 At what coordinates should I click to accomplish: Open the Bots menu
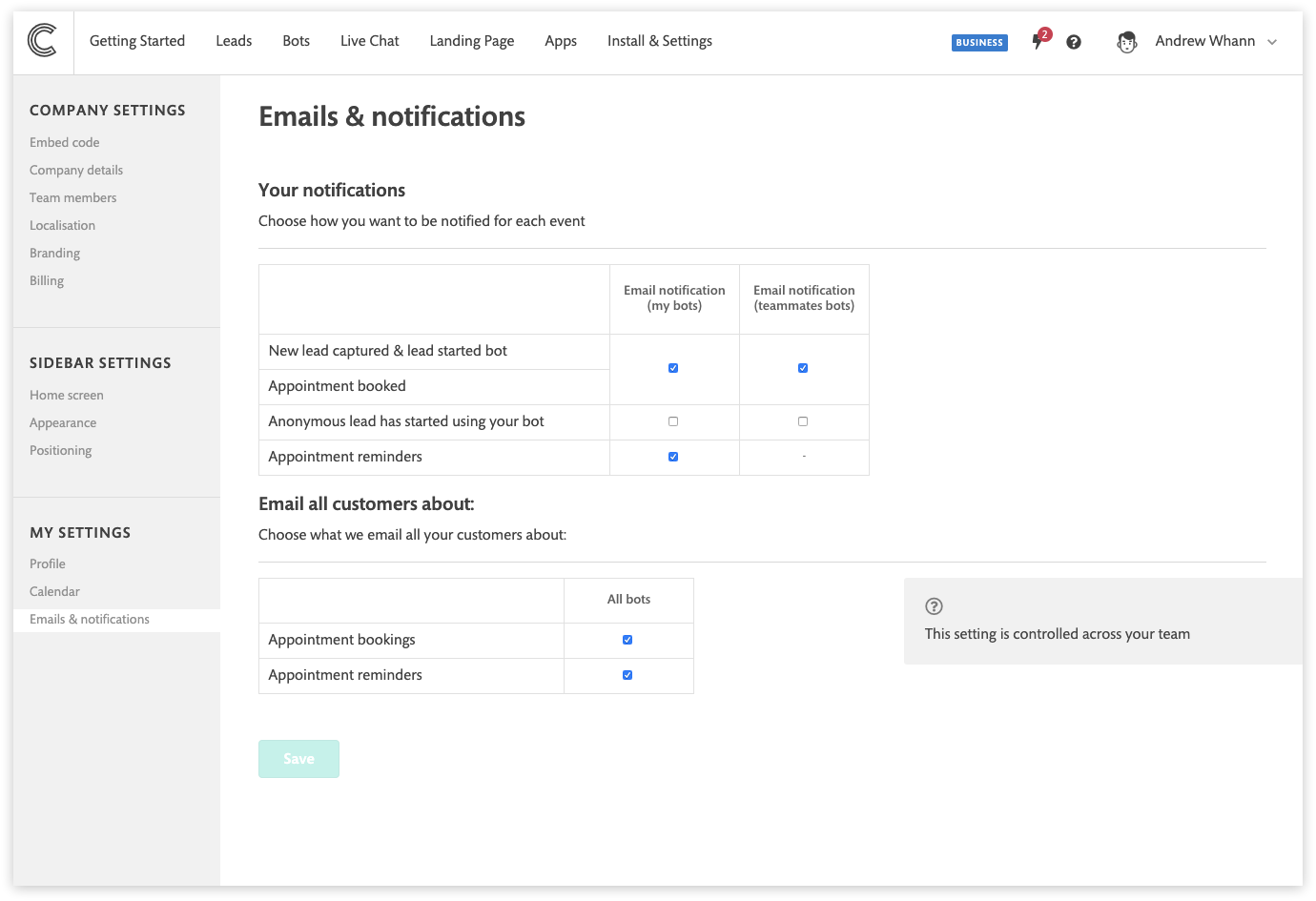tap(296, 41)
